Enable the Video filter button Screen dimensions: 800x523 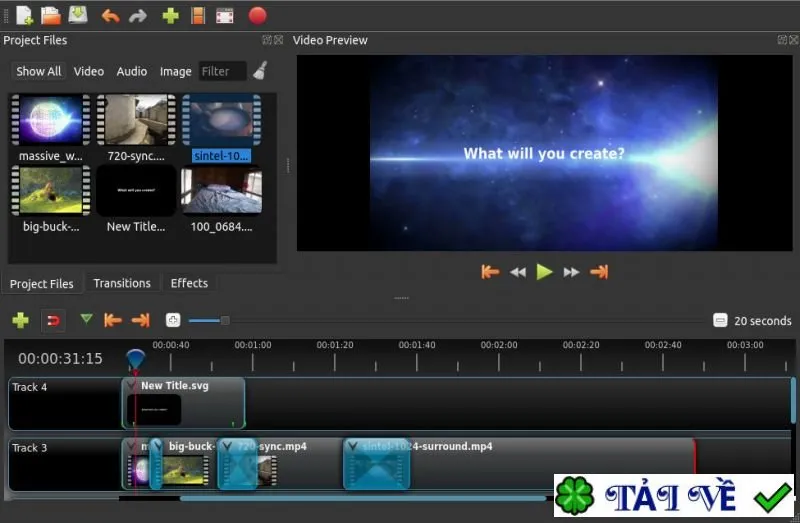pyautogui.click(x=89, y=71)
